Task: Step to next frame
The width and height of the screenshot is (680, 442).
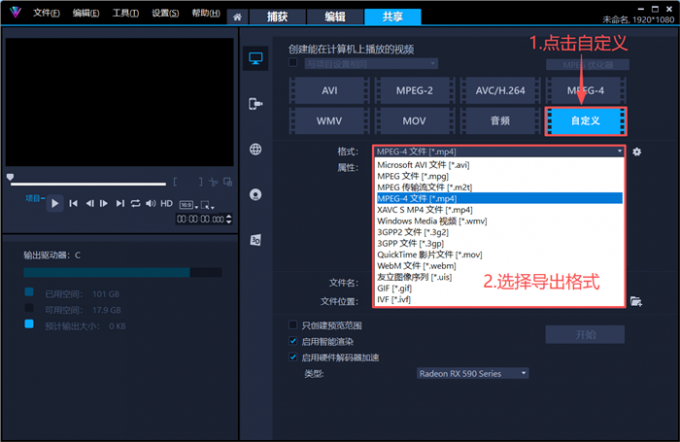Action: click(x=104, y=203)
